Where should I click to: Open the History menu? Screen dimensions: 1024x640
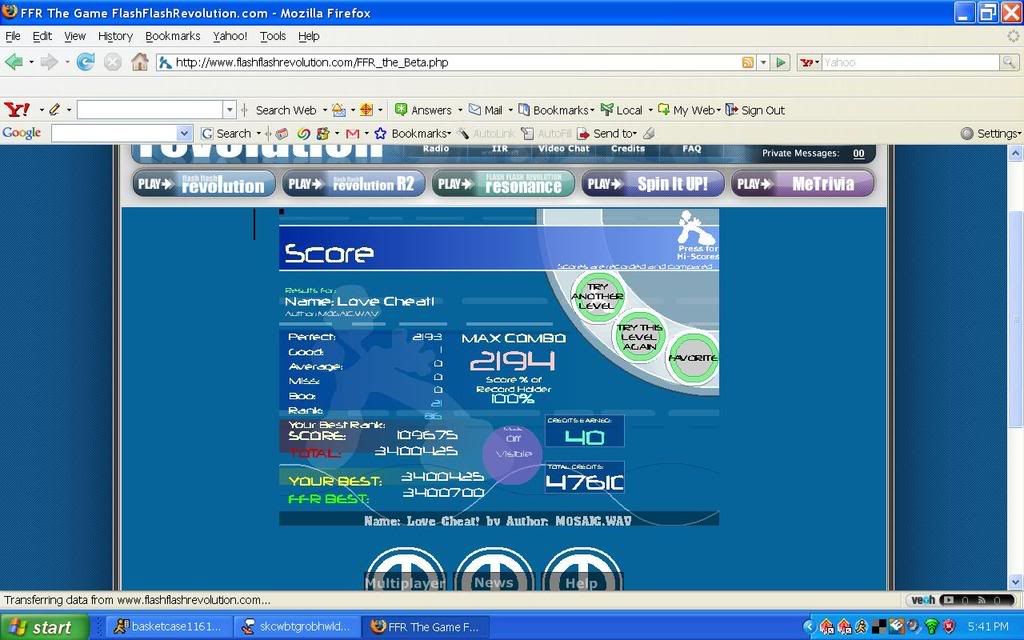[115, 36]
